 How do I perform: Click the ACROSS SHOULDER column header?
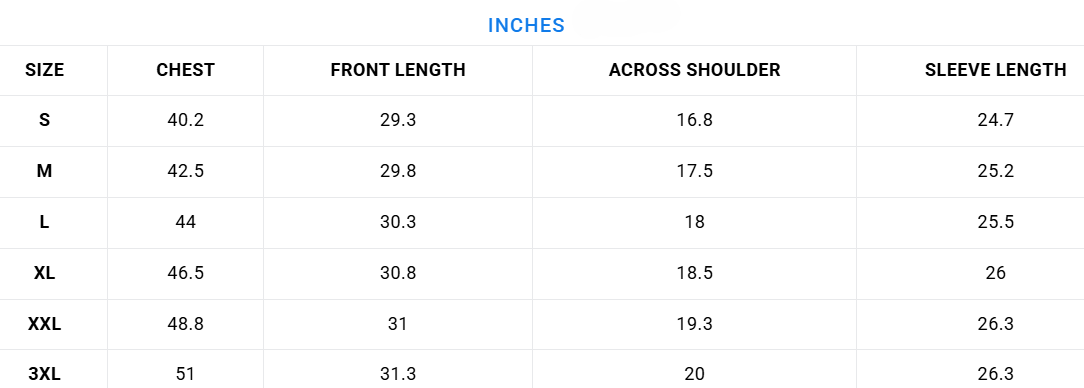click(694, 70)
